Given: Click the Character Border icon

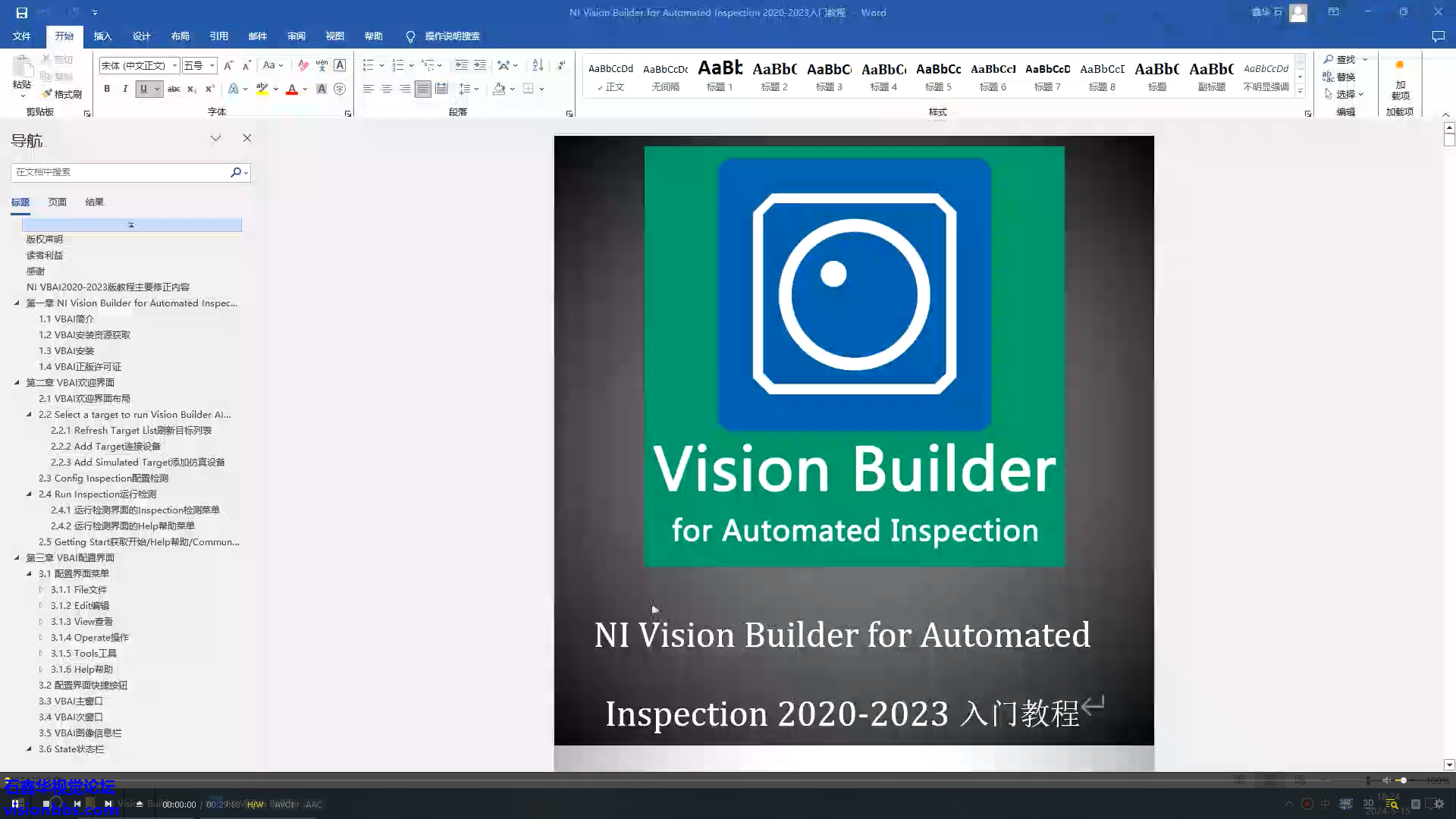Looking at the screenshot, I should pyautogui.click(x=340, y=65).
